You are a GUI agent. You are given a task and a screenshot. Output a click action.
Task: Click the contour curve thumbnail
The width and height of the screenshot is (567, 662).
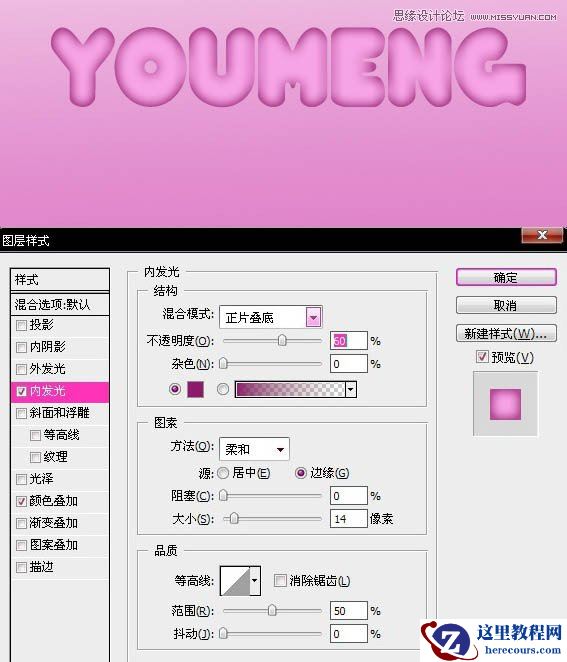pyautogui.click(x=235, y=581)
